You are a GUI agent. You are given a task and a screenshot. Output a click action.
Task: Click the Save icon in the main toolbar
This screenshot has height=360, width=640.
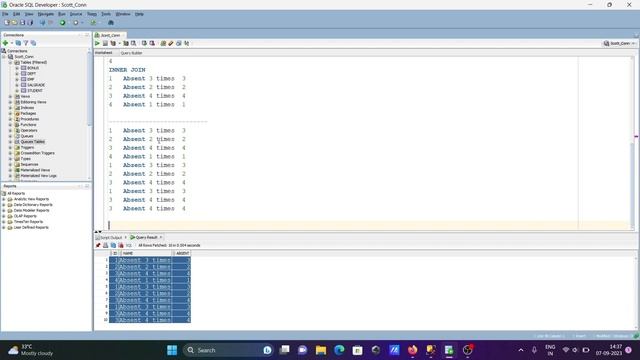[x=22, y=23]
